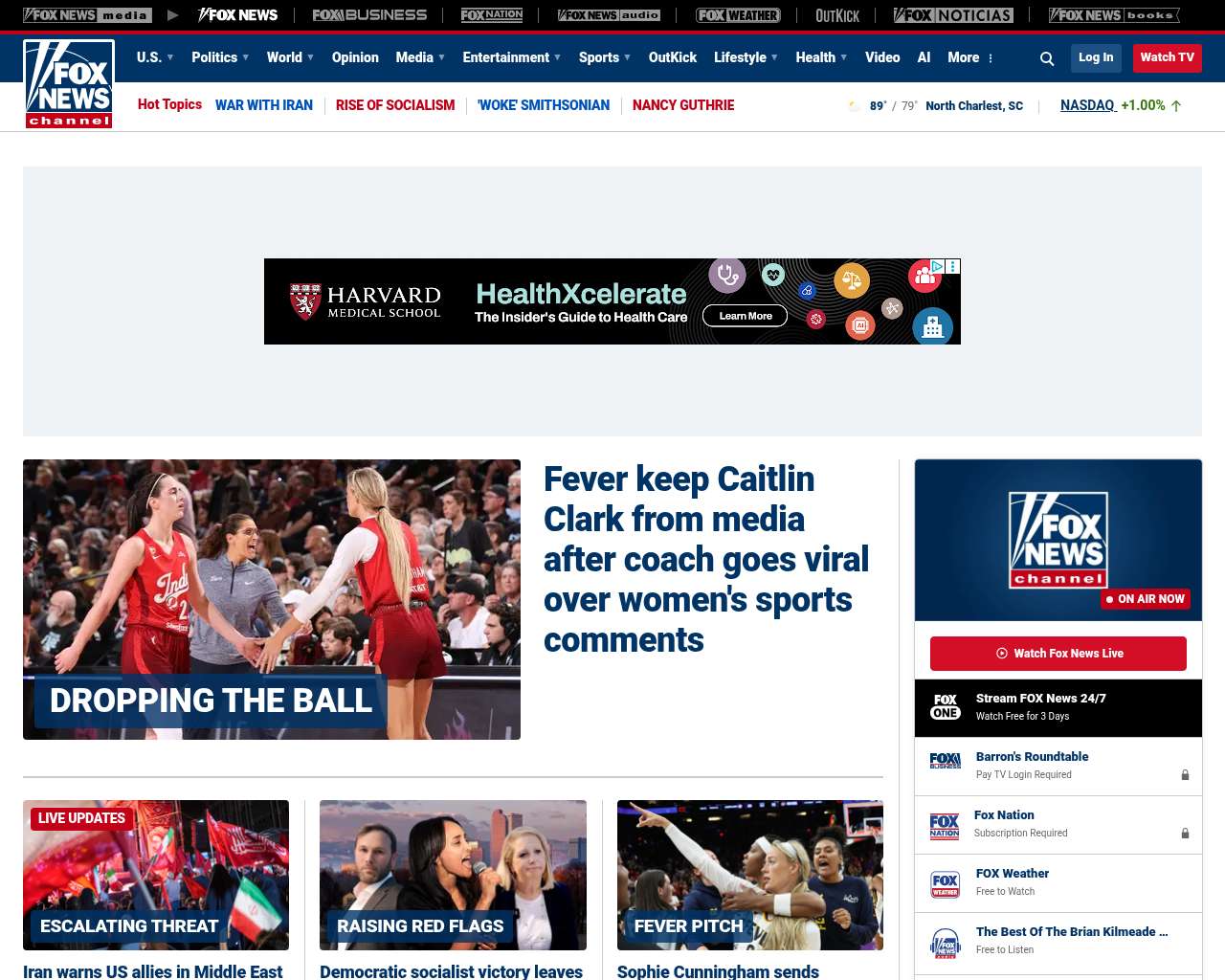Viewport: 1225px width, 980px height.
Task: Read the Caitlin Clark headline story
Action: [x=706, y=559]
